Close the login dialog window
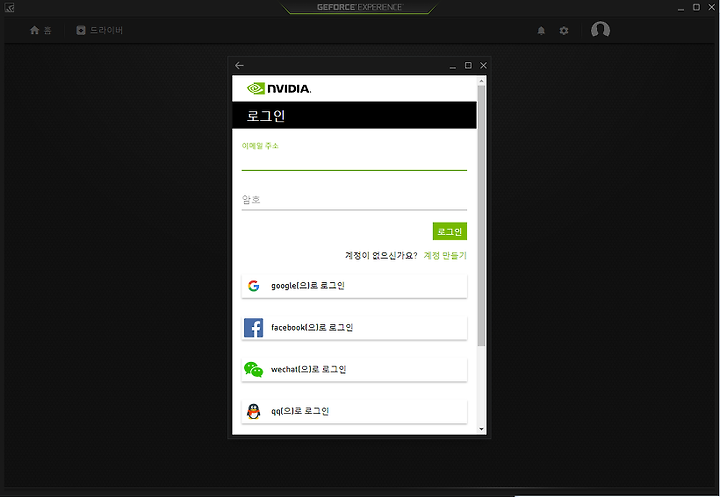This screenshot has height=497, width=720. coord(484,66)
